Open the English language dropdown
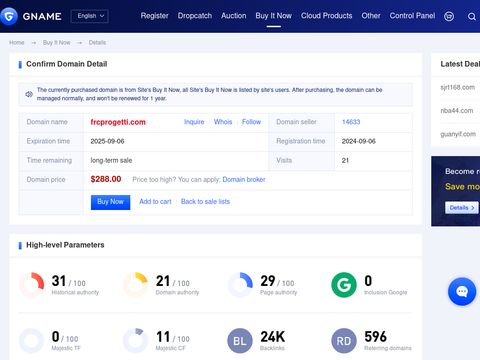480x360 pixels. (x=90, y=16)
